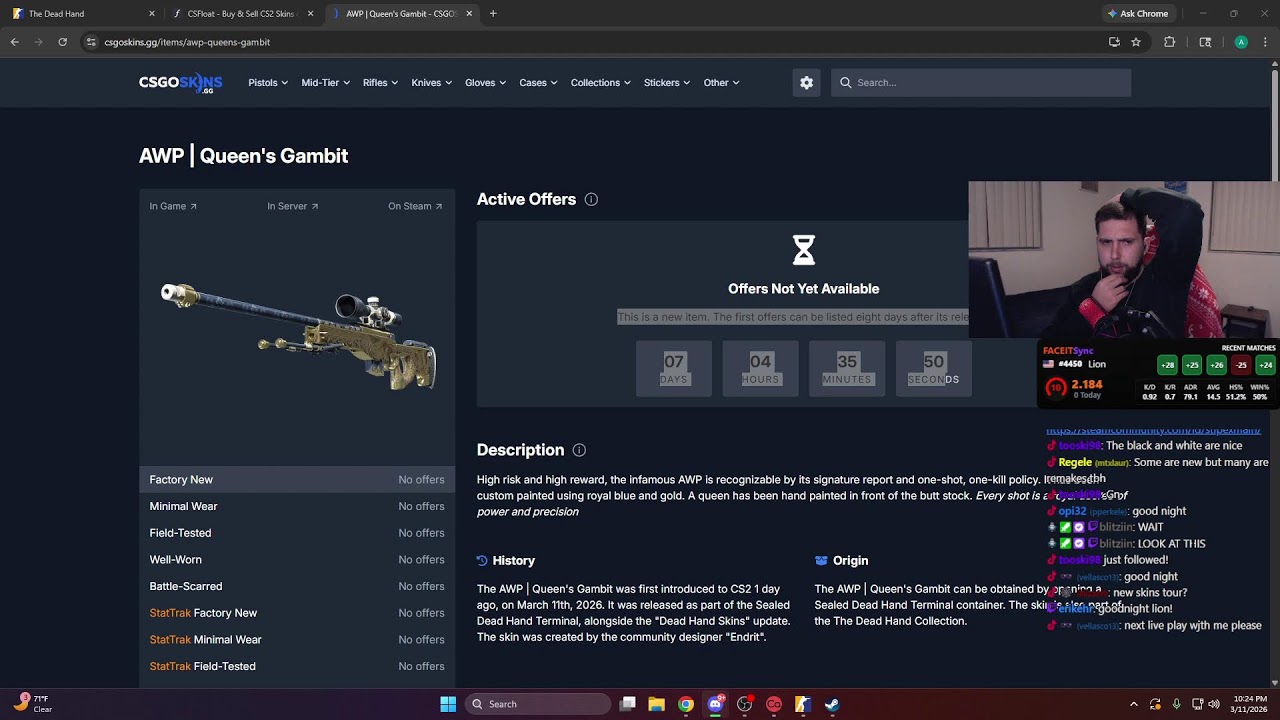
Task: Select AWP Queen's Gambit browser tab
Action: coord(401,14)
